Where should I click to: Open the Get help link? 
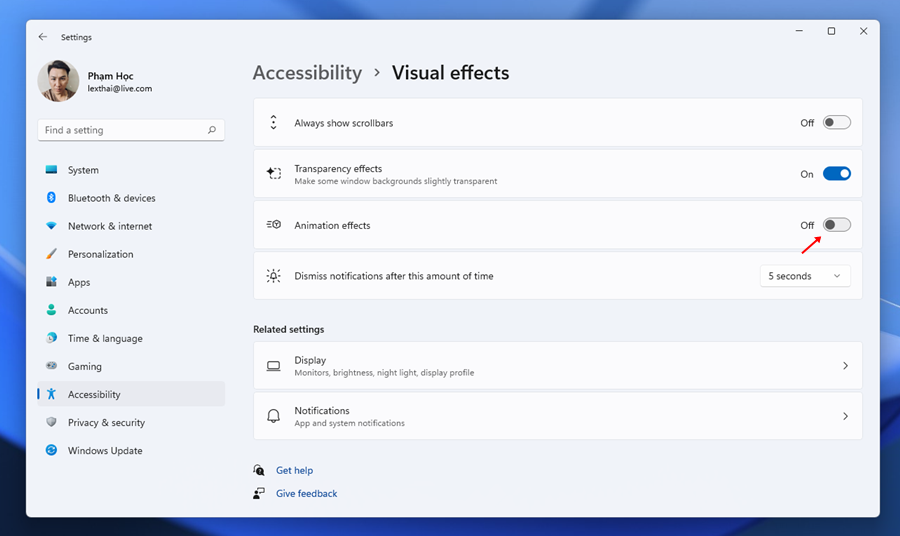click(294, 470)
